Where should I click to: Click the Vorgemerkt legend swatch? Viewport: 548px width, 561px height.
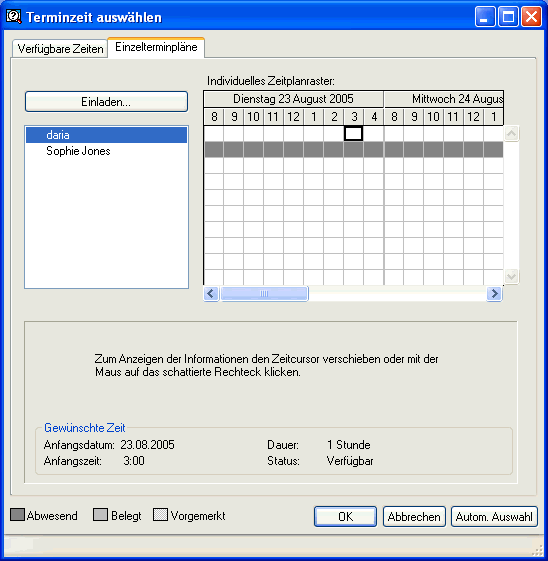click(x=160, y=514)
